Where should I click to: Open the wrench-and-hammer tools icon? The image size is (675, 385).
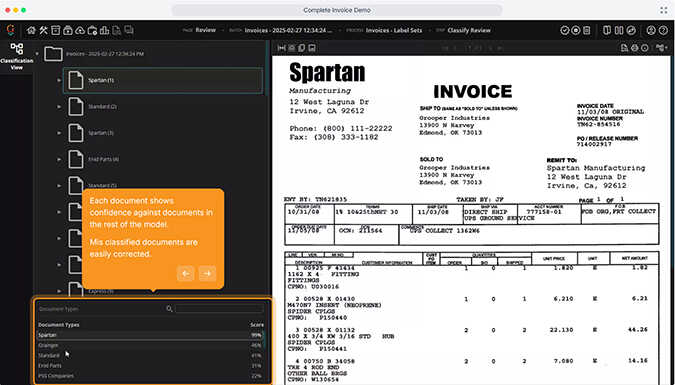pos(43,31)
